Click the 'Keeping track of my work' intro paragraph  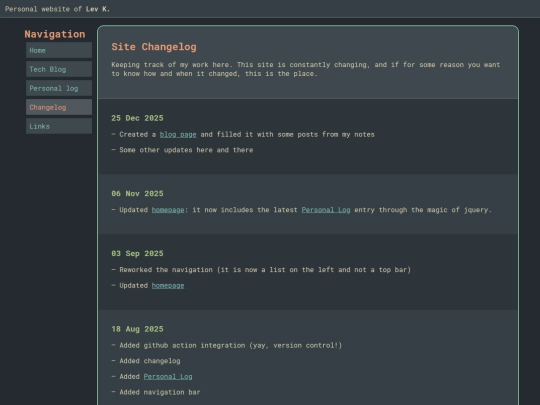pyautogui.click(x=306, y=69)
